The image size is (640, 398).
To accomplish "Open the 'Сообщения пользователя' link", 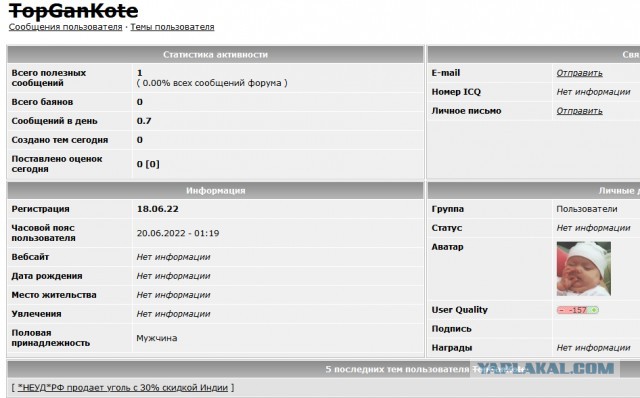I will [65, 27].
